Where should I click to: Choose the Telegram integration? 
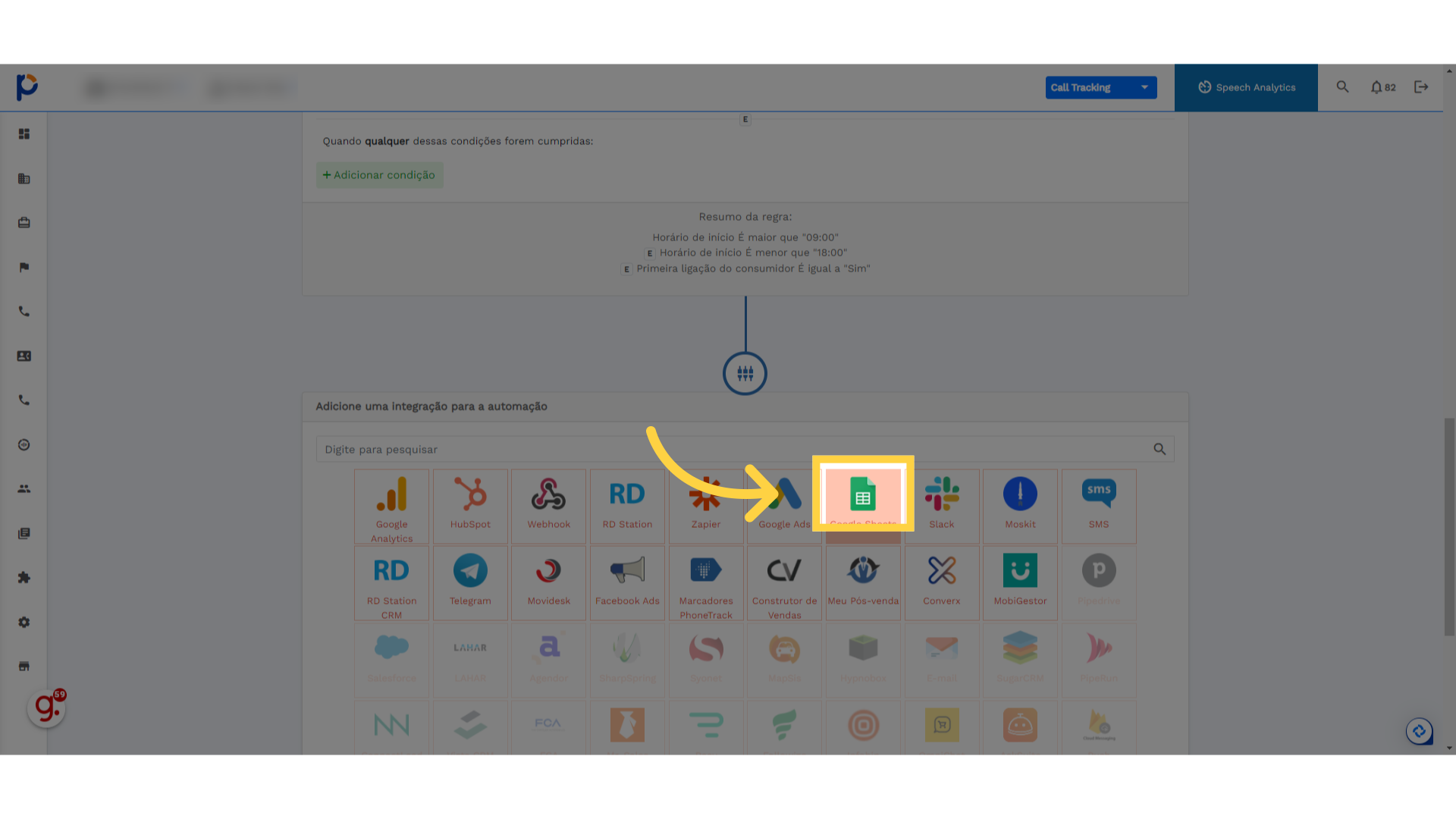point(470,583)
